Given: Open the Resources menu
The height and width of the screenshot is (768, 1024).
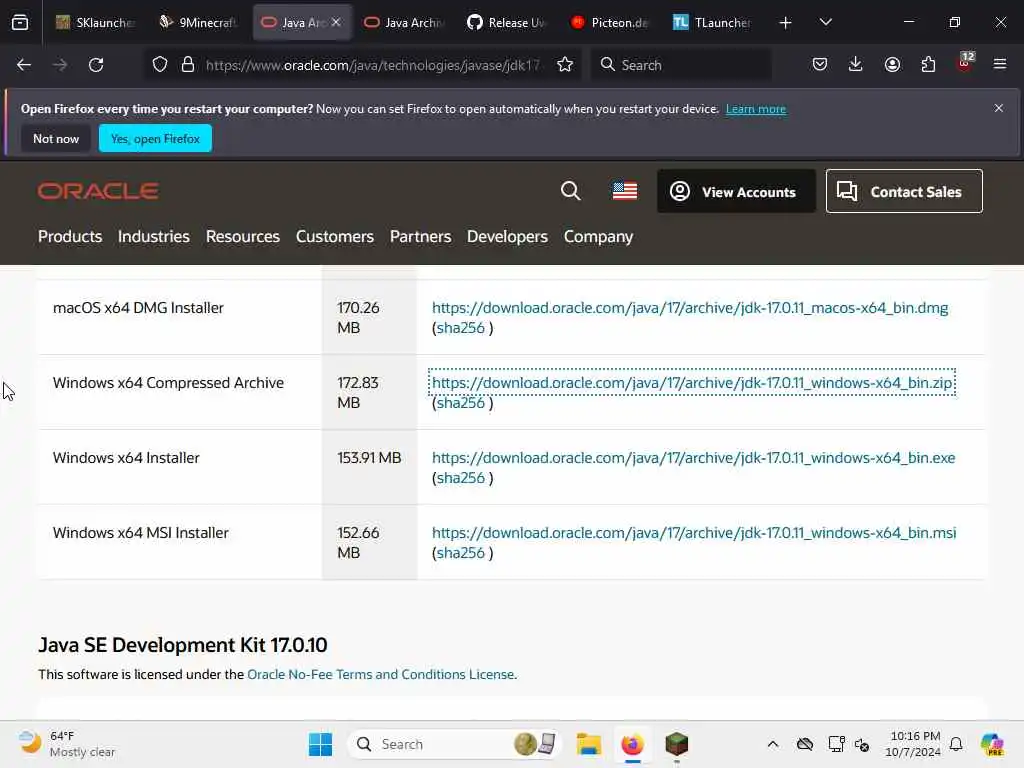Looking at the screenshot, I should click(x=243, y=236).
